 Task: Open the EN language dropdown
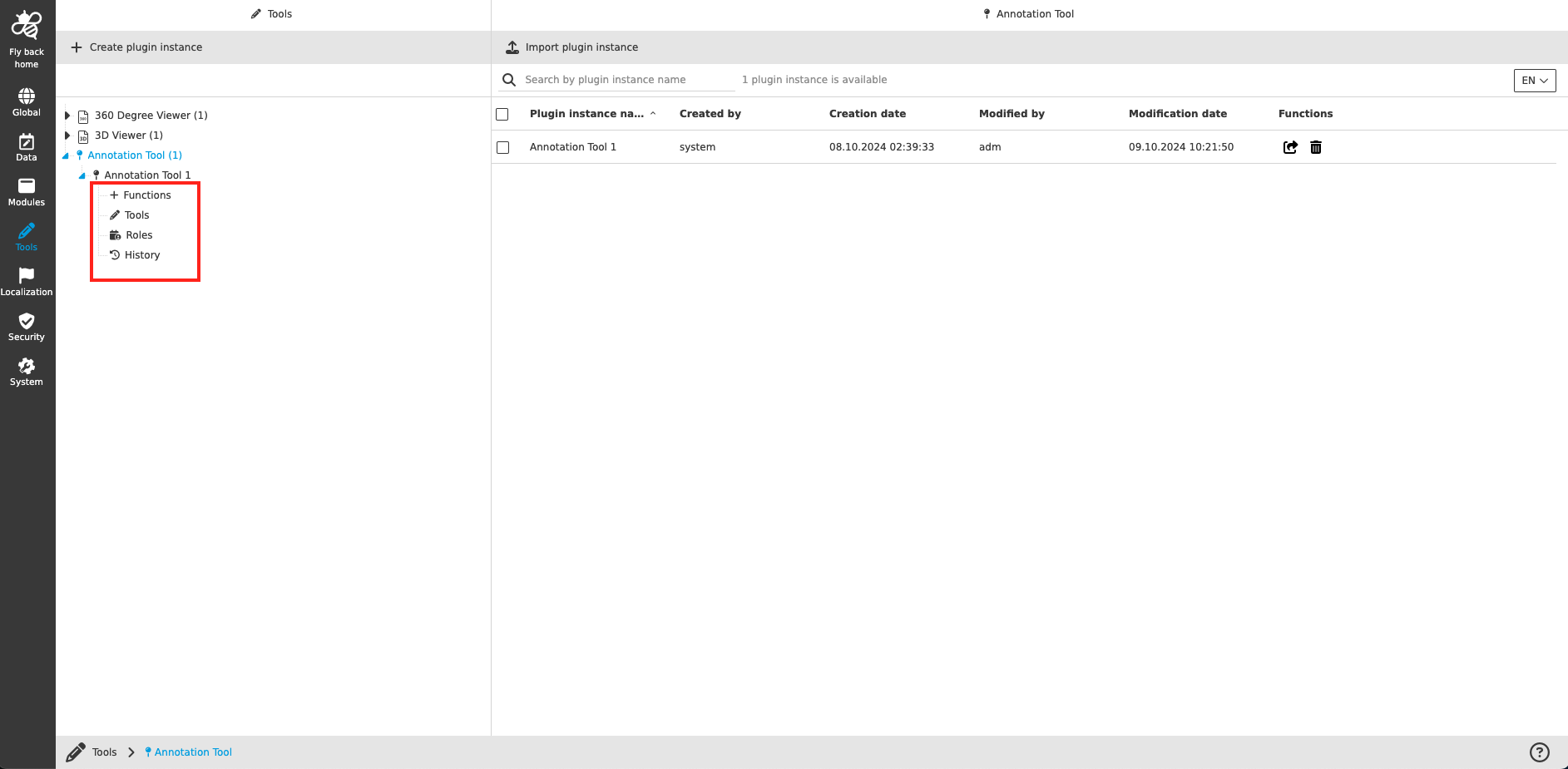[1534, 80]
